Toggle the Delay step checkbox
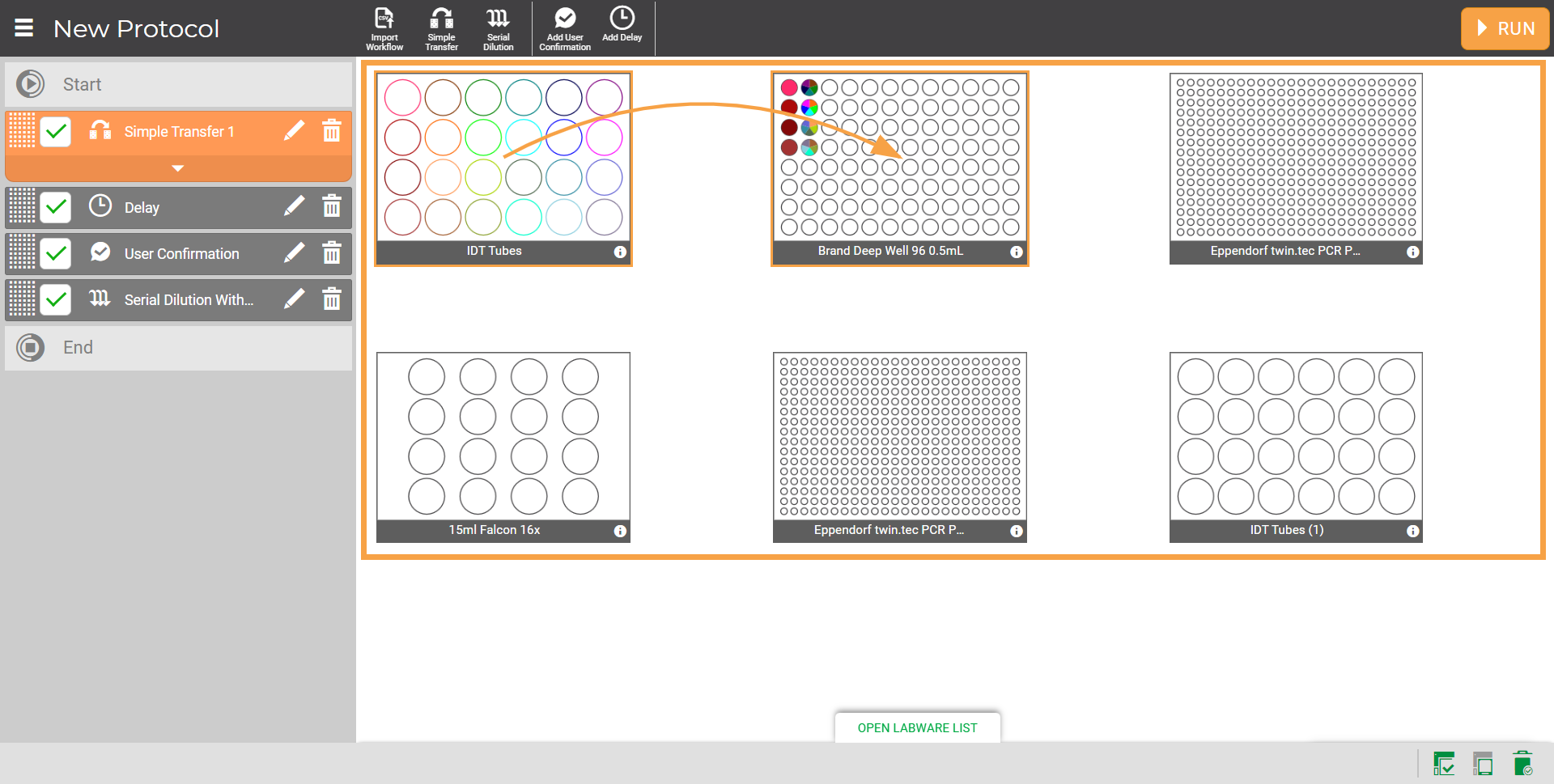Image resolution: width=1554 pixels, height=784 pixels. (56, 207)
